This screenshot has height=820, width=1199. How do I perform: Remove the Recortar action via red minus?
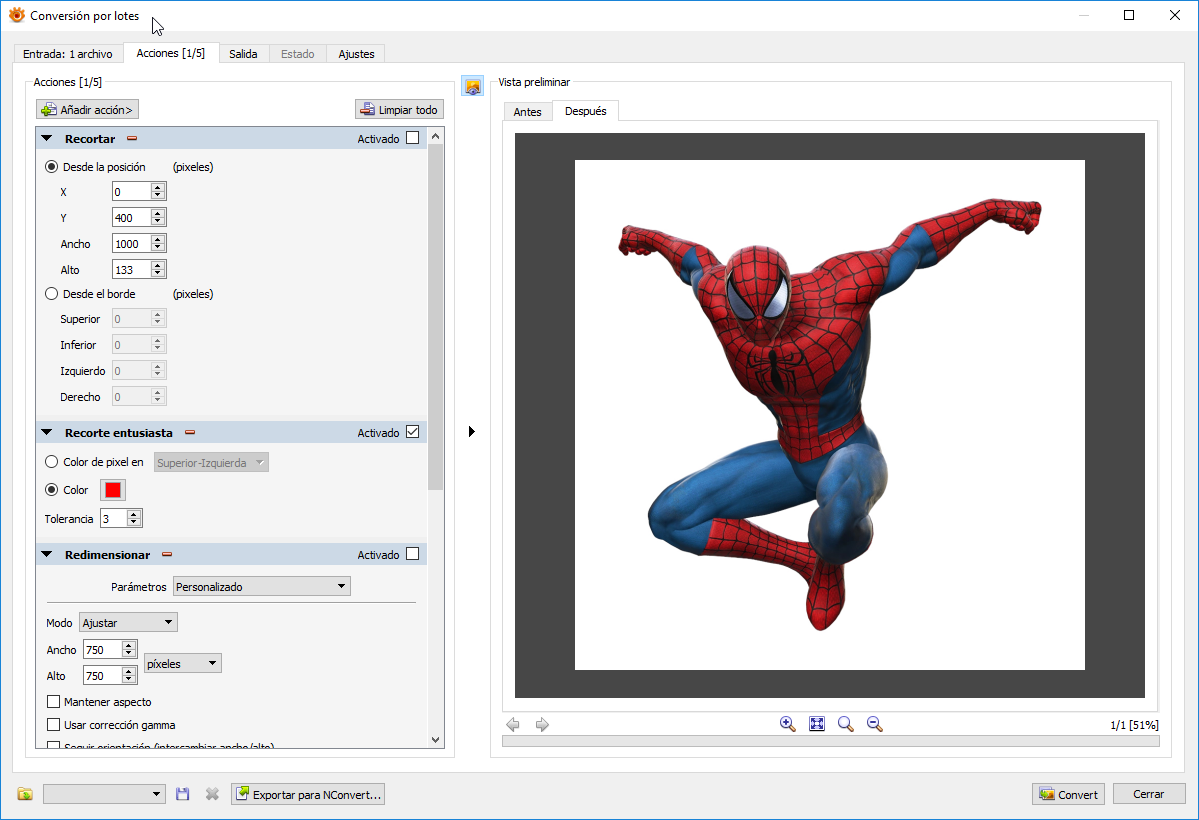coord(131,139)
